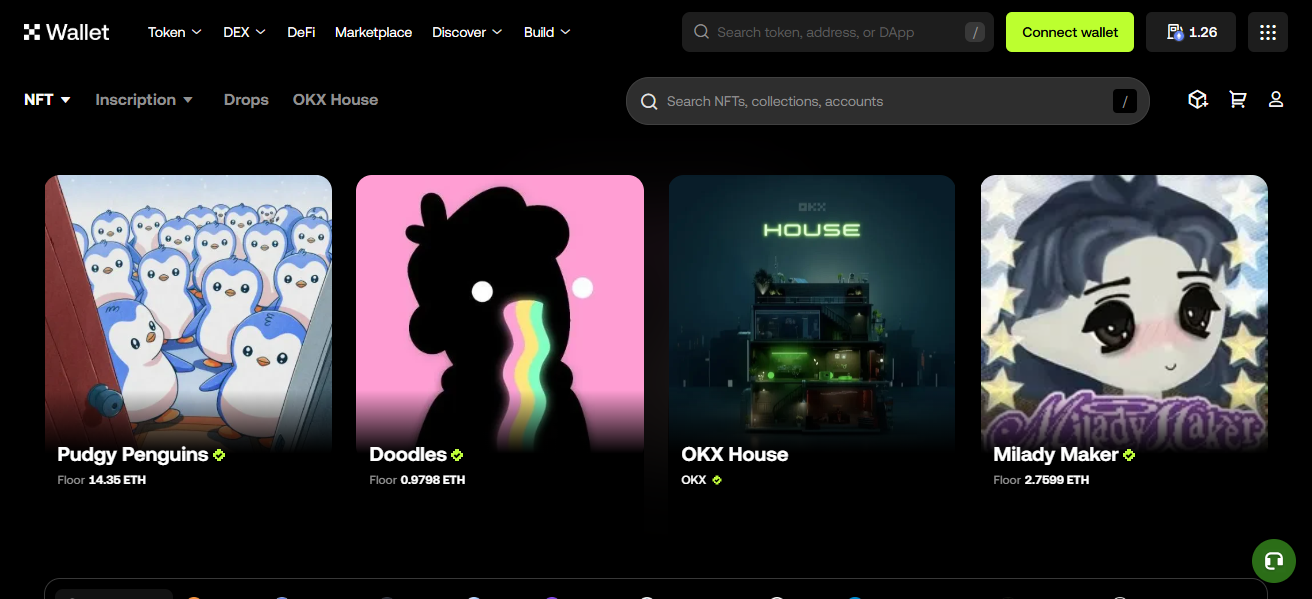
Task: Click the verified badge beside OKX creator
Action: [x=717, y=480]
